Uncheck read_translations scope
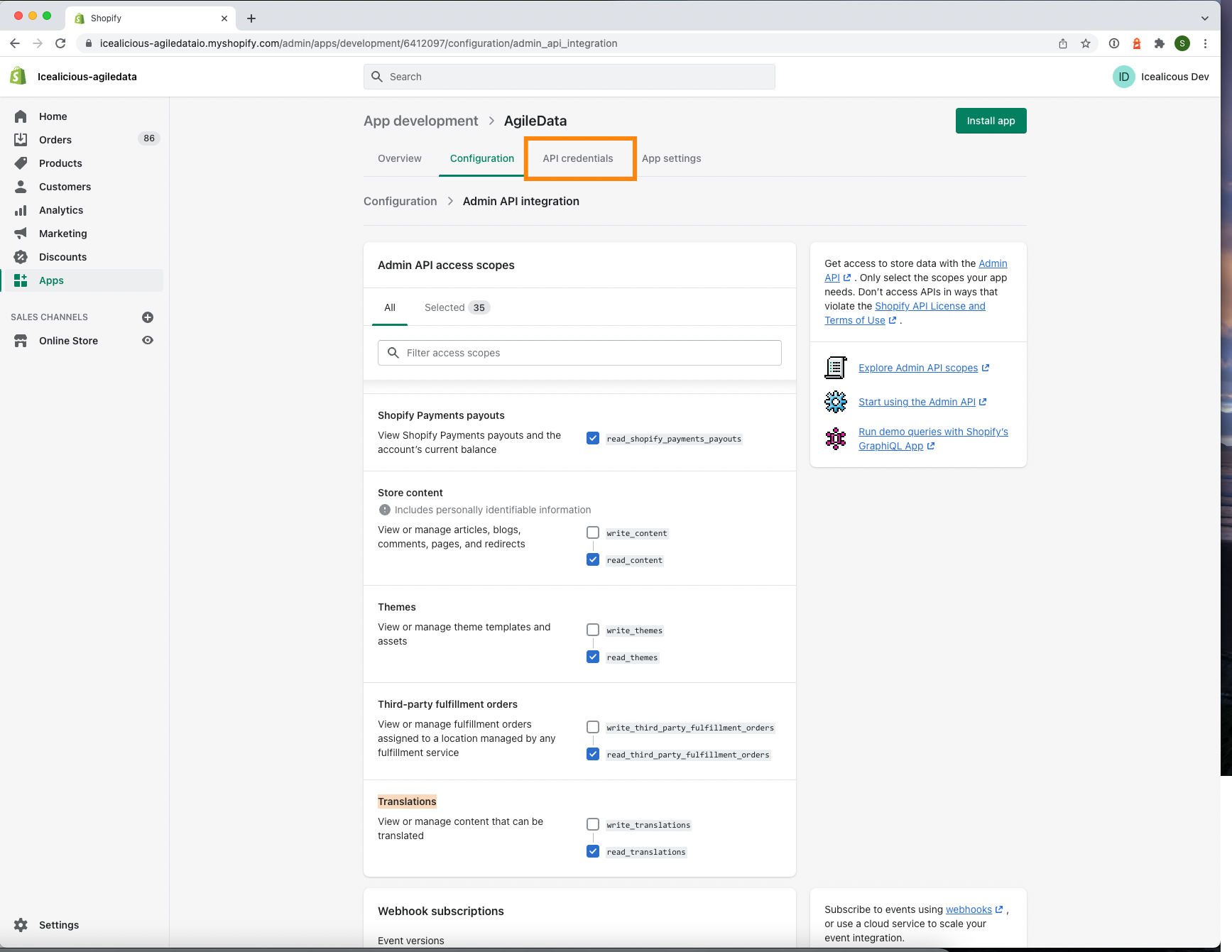 593,851
